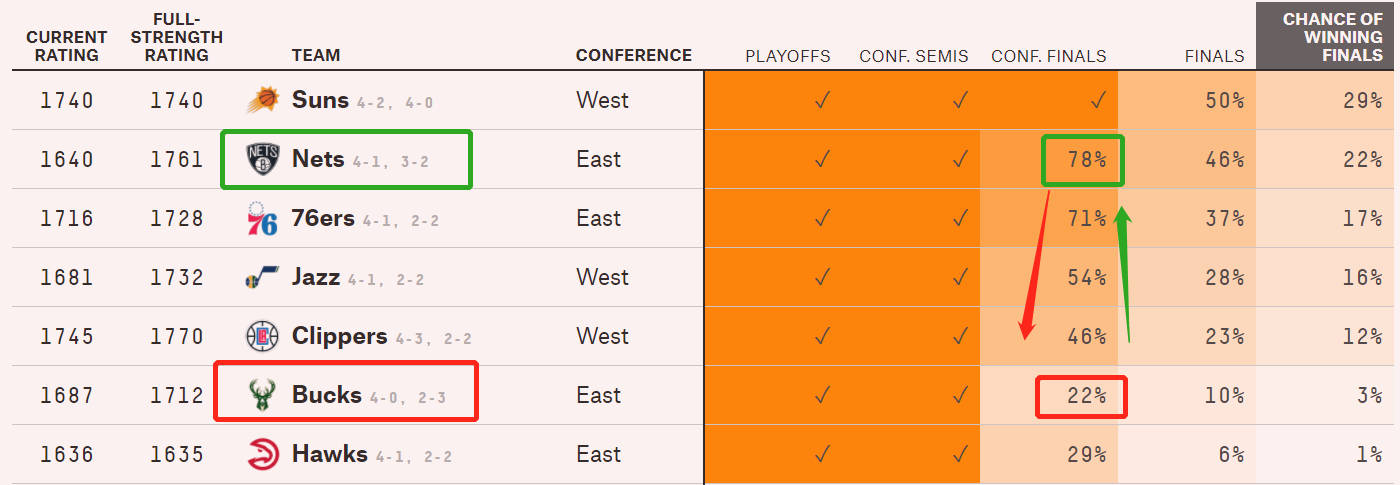Open the Bucks team name link
Viewport: 1400px width, 485px height.
click(326, 395)
